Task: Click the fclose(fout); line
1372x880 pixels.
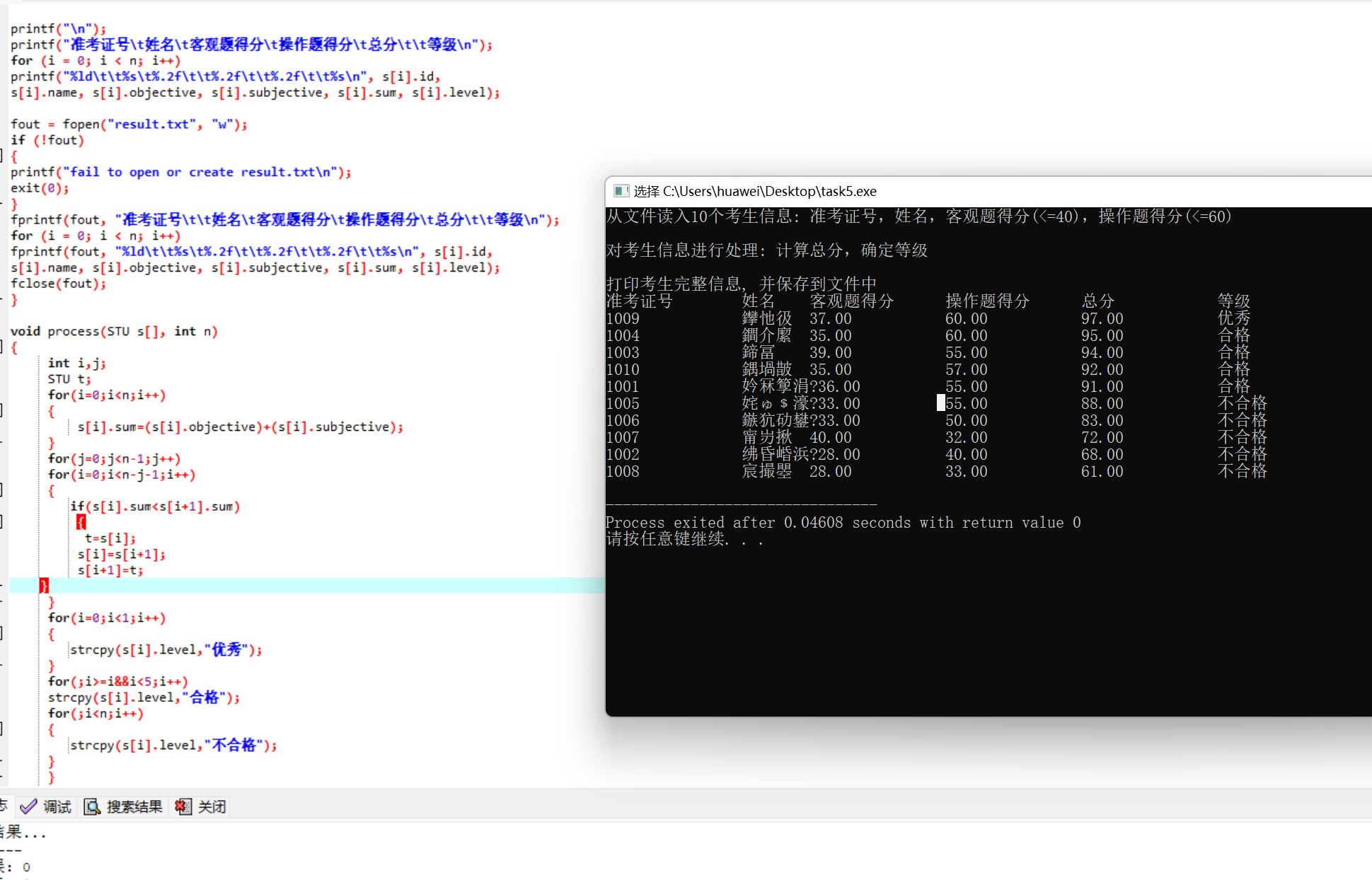Action: tap(58, 284)
